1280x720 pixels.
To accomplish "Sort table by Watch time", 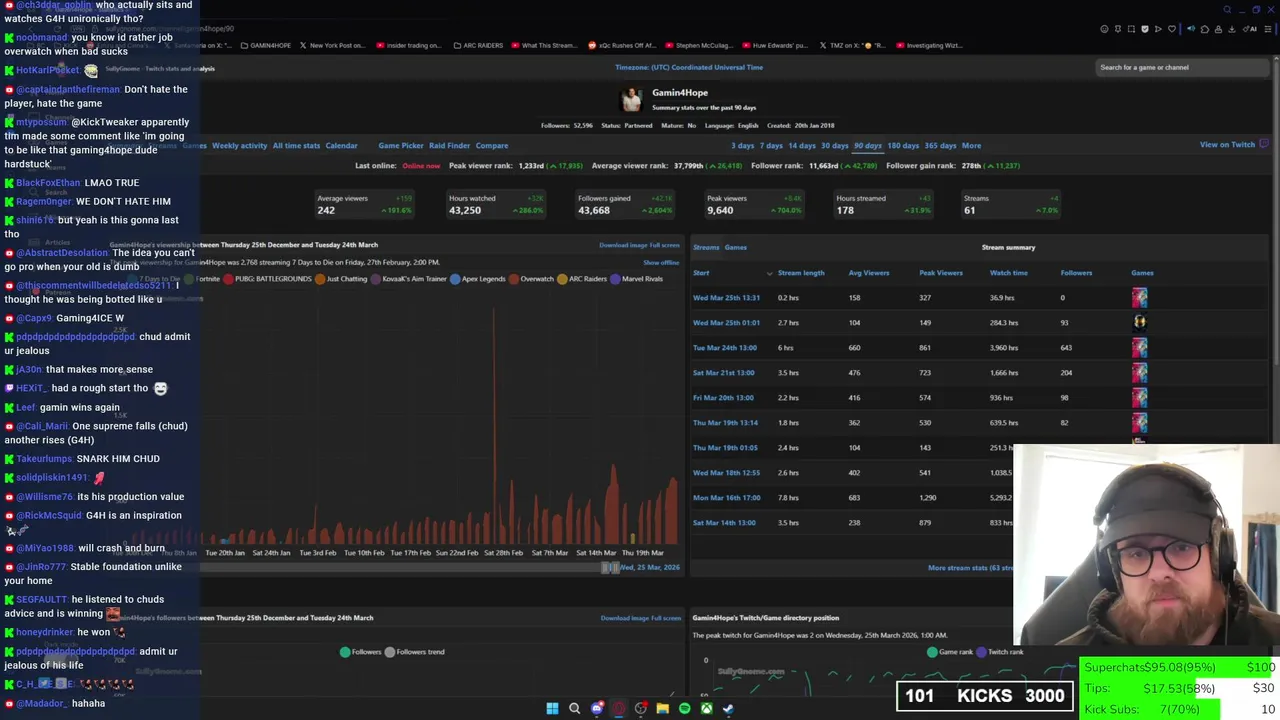I will coord(1008,273).
